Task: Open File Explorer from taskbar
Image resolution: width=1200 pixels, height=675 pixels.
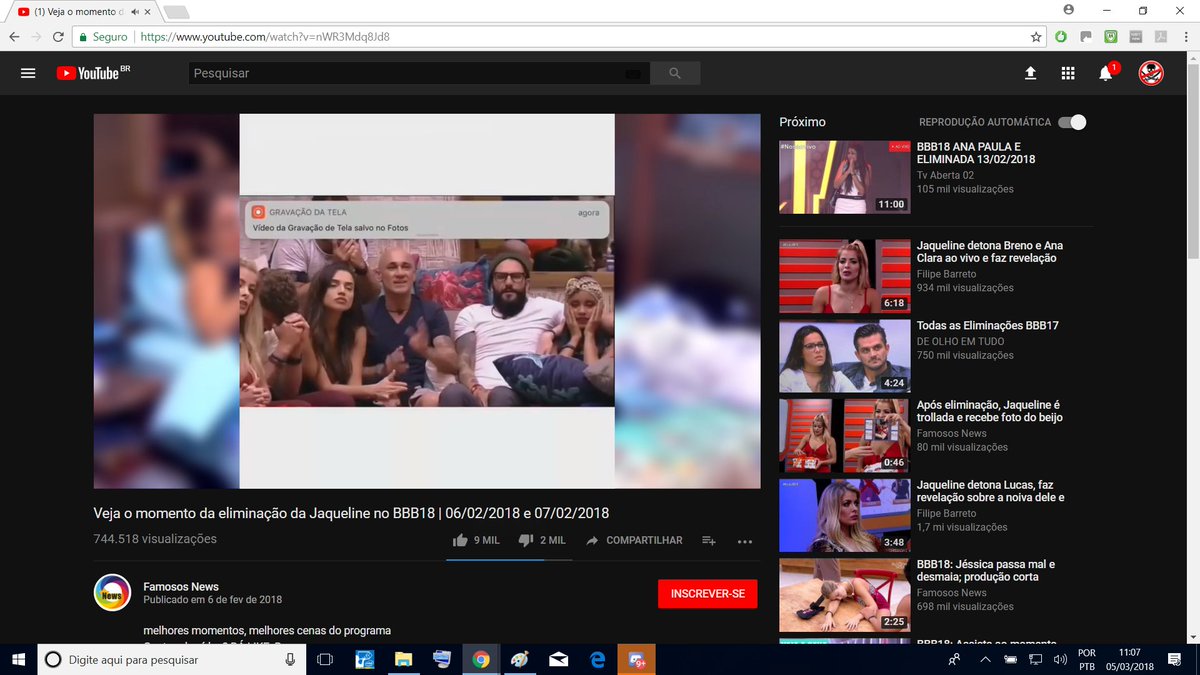Action: (403, 660)
